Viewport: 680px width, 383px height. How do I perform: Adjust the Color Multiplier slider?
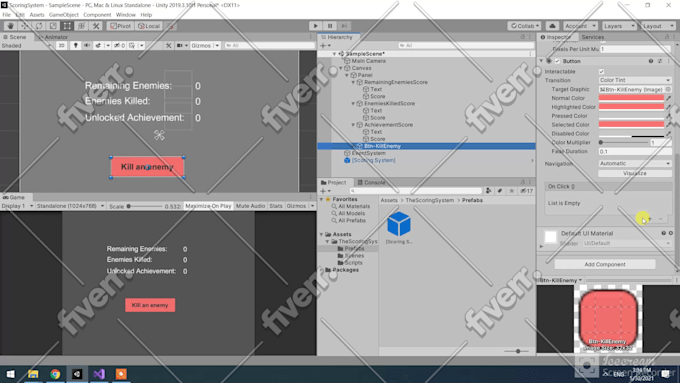[624, 142]
